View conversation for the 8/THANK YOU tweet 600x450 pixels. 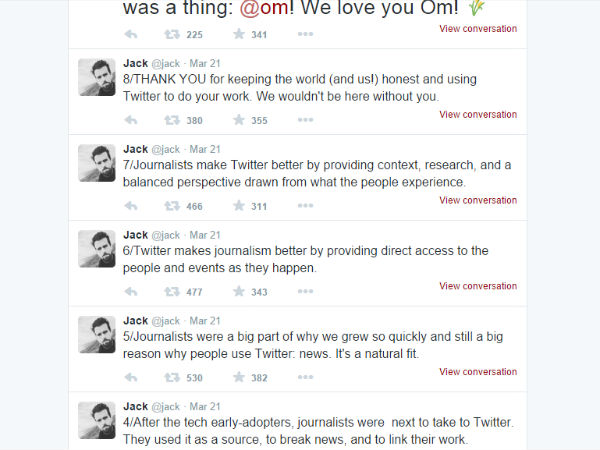pyautogui.click(x=478, y=114)
